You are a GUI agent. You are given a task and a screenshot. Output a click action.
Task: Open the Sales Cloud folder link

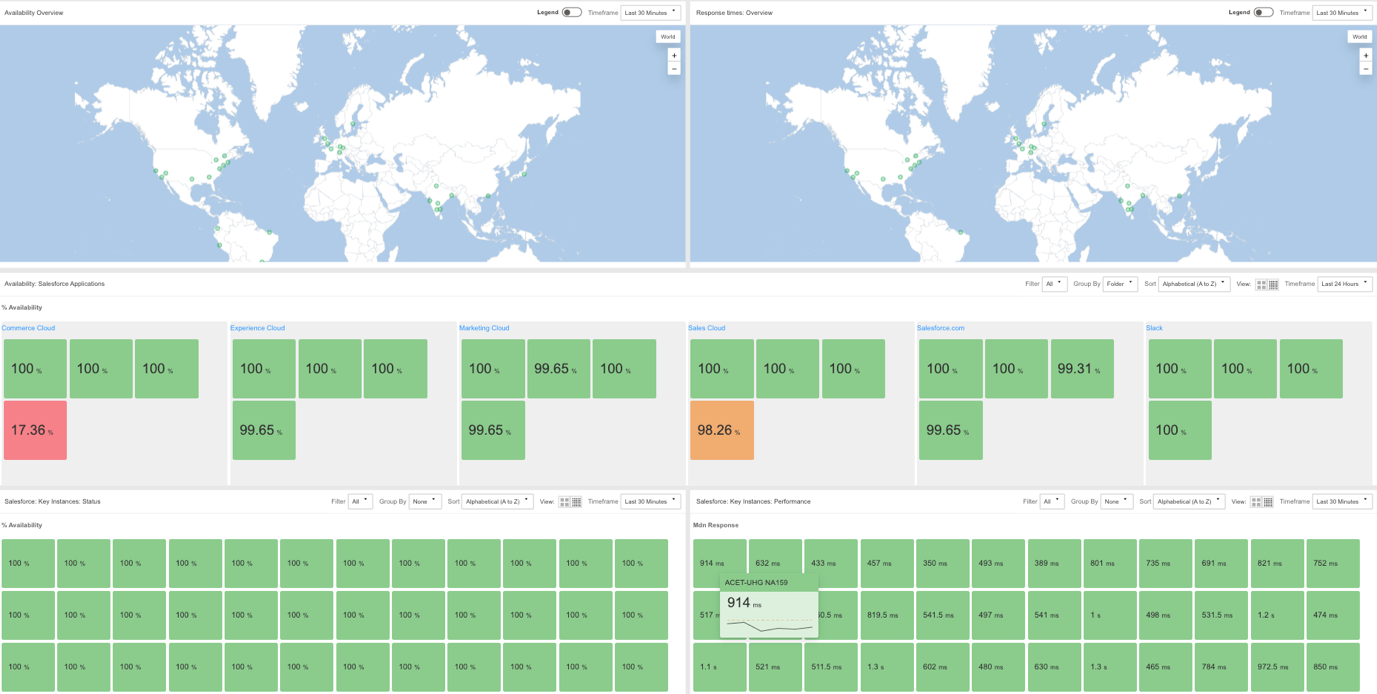[x=707, y=328]
